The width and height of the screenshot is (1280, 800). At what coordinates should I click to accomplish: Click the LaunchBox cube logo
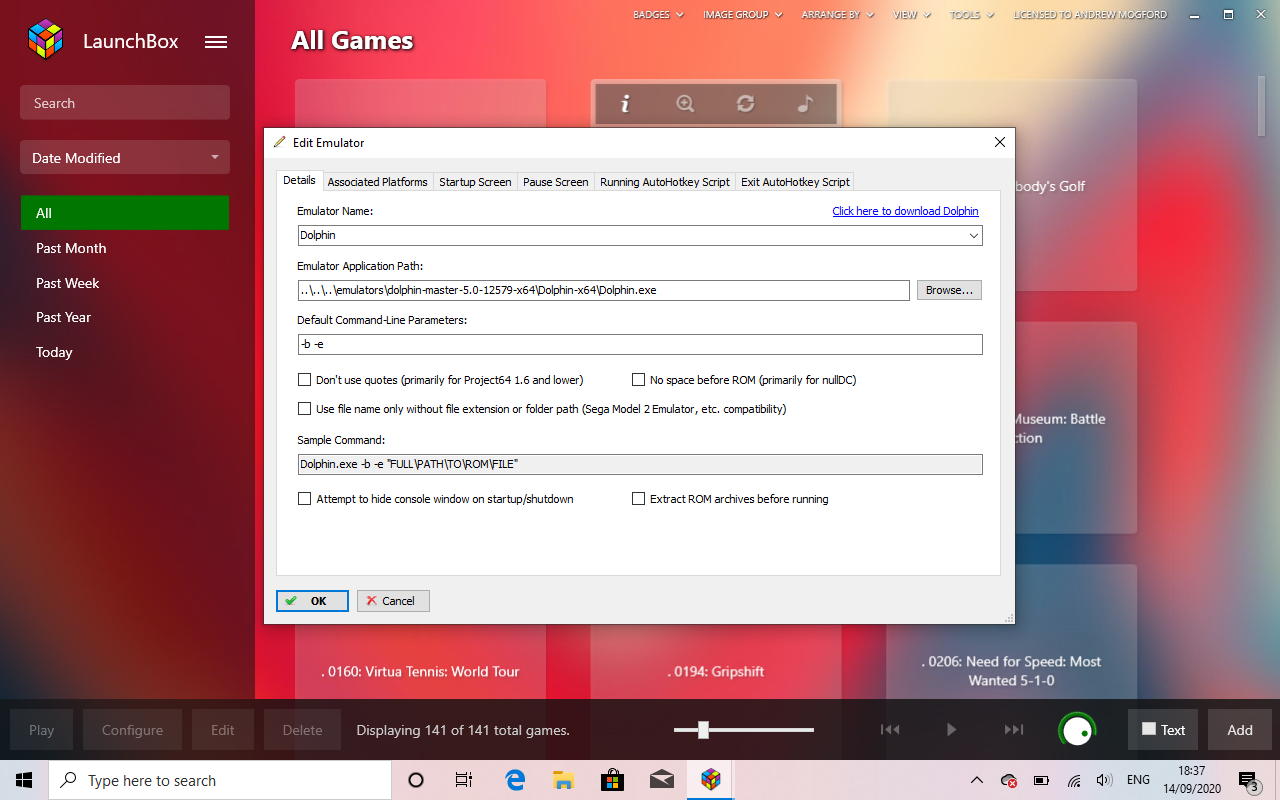tap(45, 41)
